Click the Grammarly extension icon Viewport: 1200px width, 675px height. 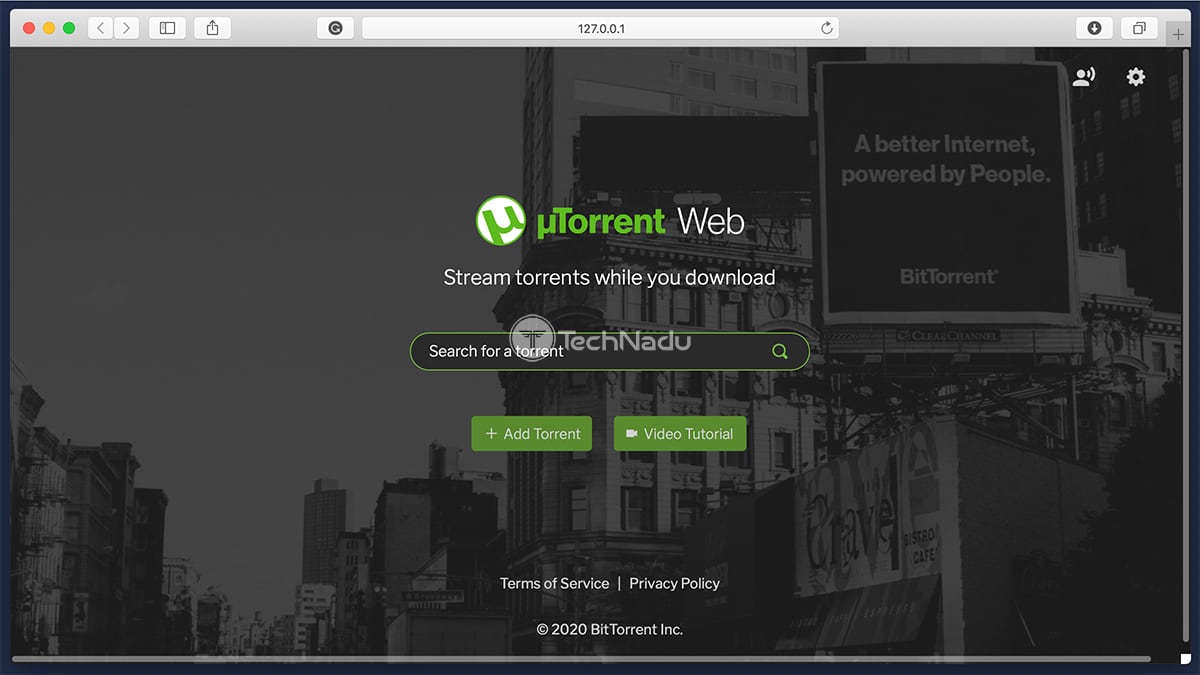(x=335, y=28)
